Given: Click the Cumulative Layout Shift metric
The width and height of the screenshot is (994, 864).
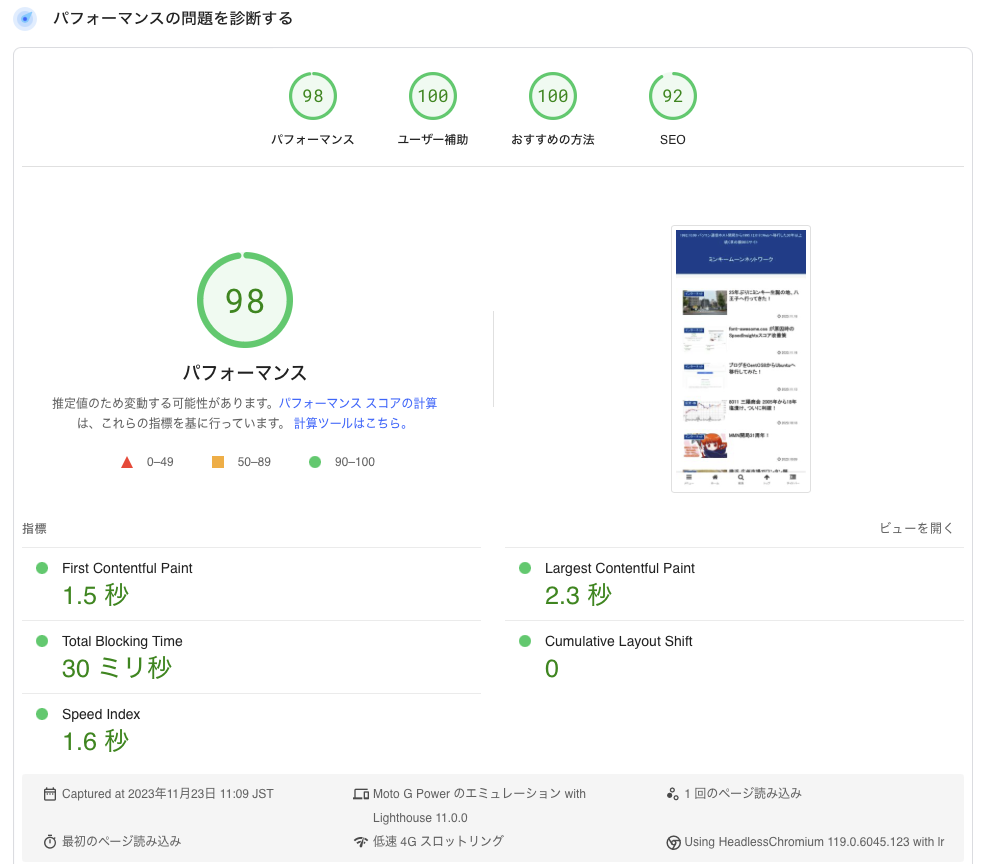Looking at the screenshot, I should coord(618,641).
